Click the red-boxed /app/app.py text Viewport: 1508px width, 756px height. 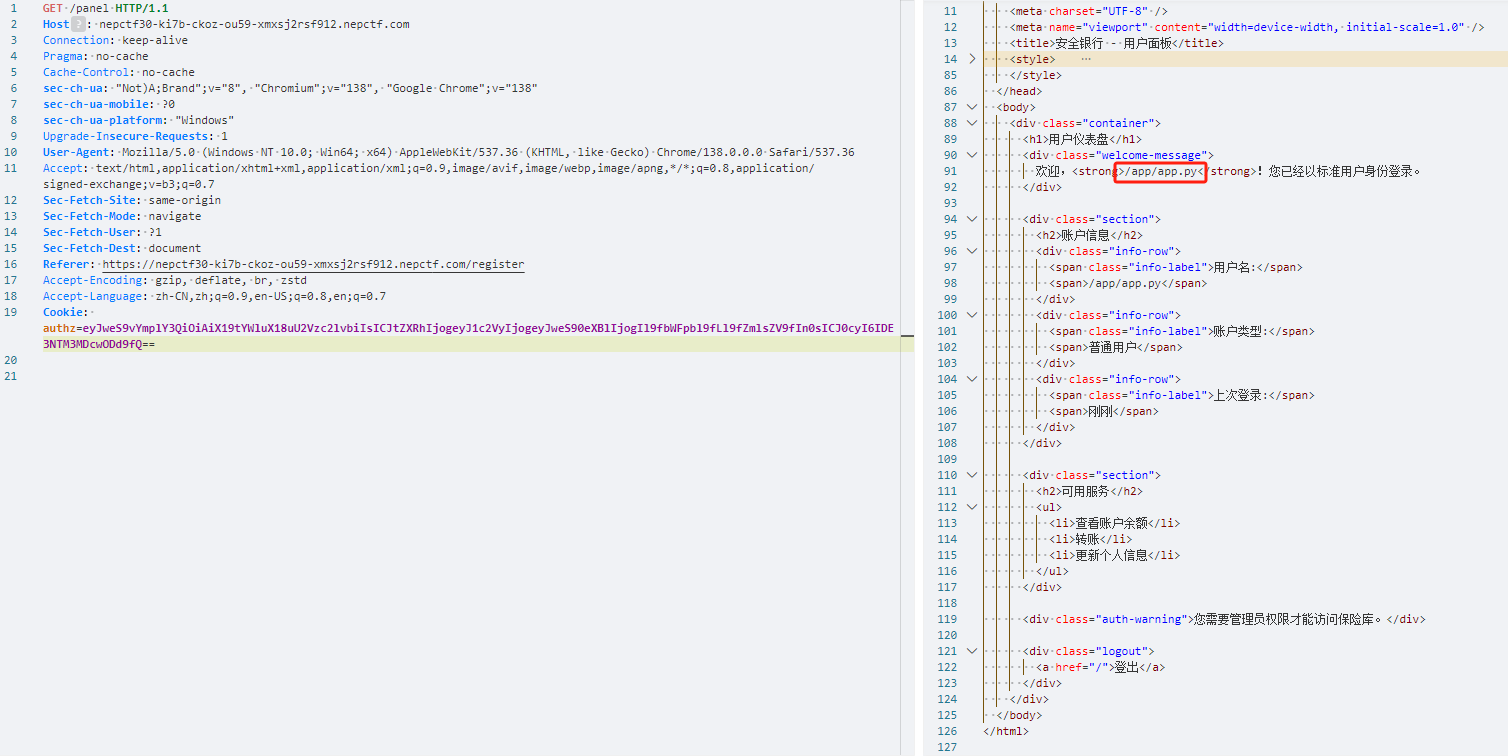pos(1160,171)
